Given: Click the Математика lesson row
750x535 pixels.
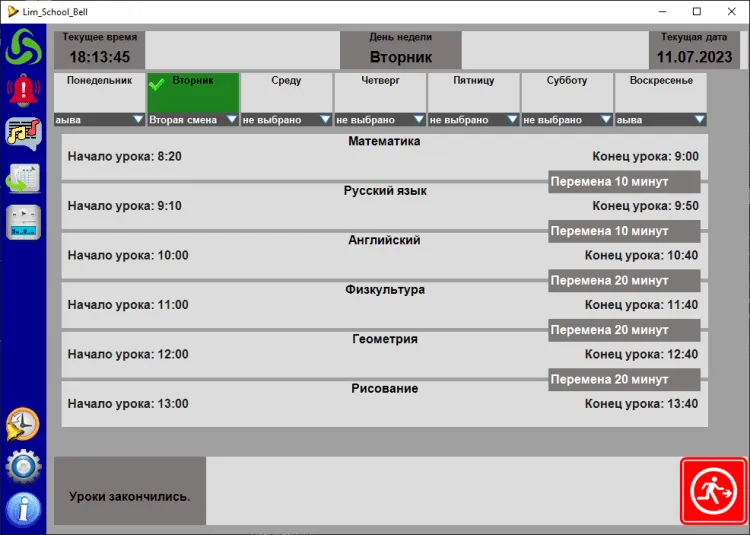Looking at the screenshot, I should click(x=384, y=156).
